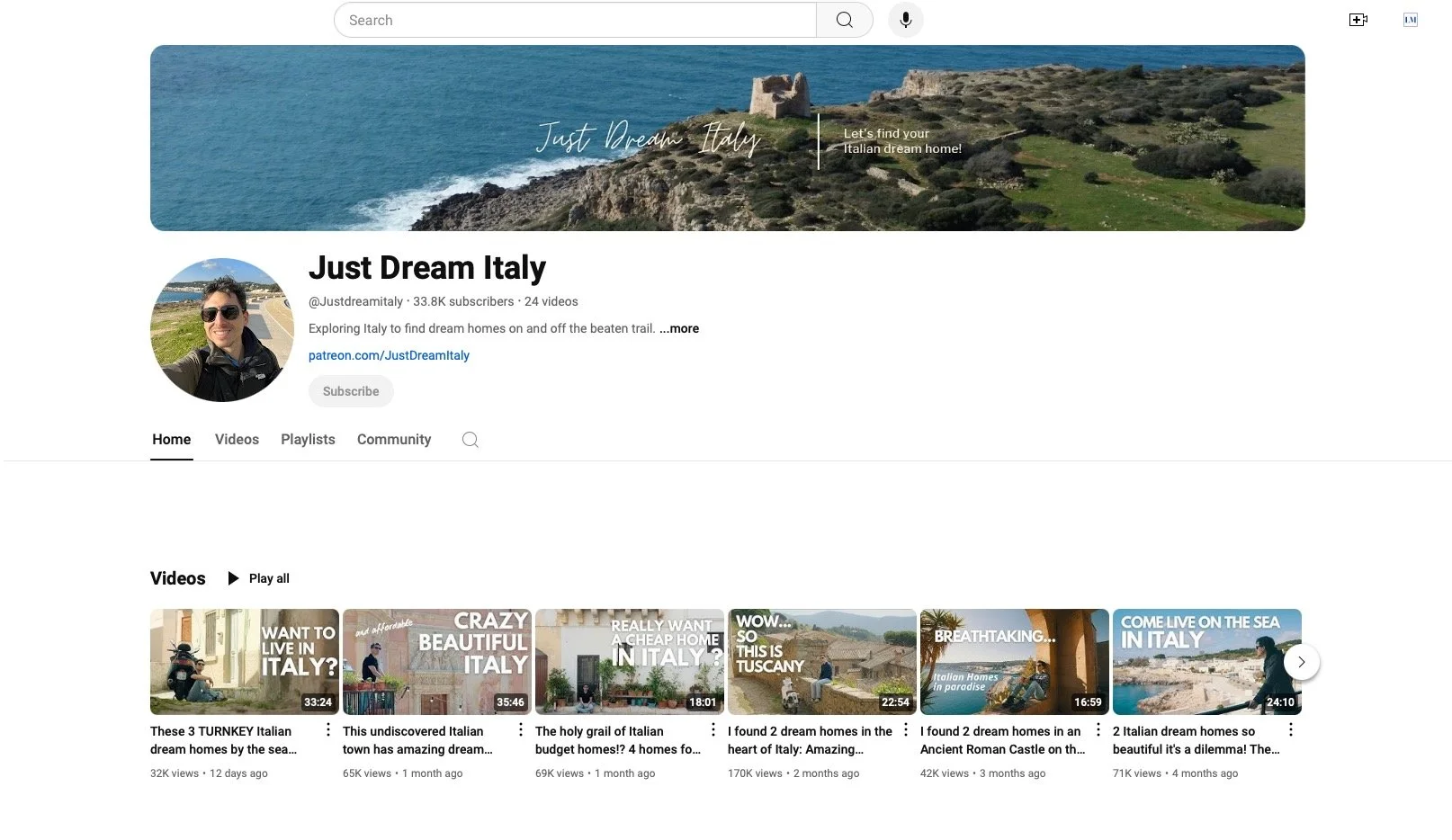
Task: Open the account avatar menu
Action: pos(1411,20)
